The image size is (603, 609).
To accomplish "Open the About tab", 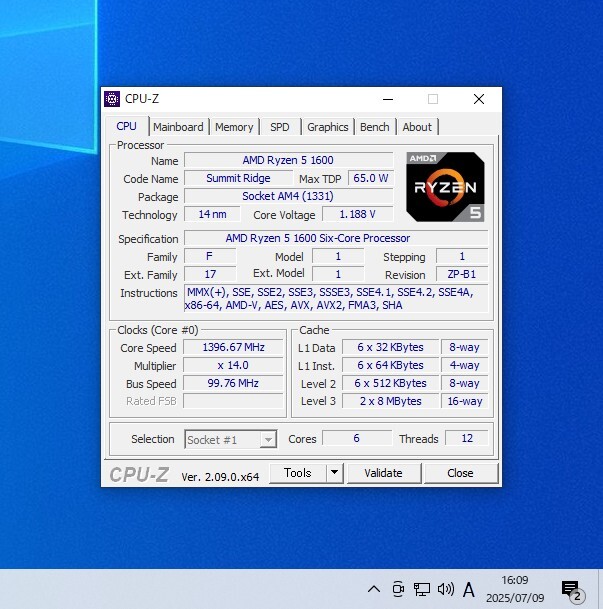I will tap(417, 127).
